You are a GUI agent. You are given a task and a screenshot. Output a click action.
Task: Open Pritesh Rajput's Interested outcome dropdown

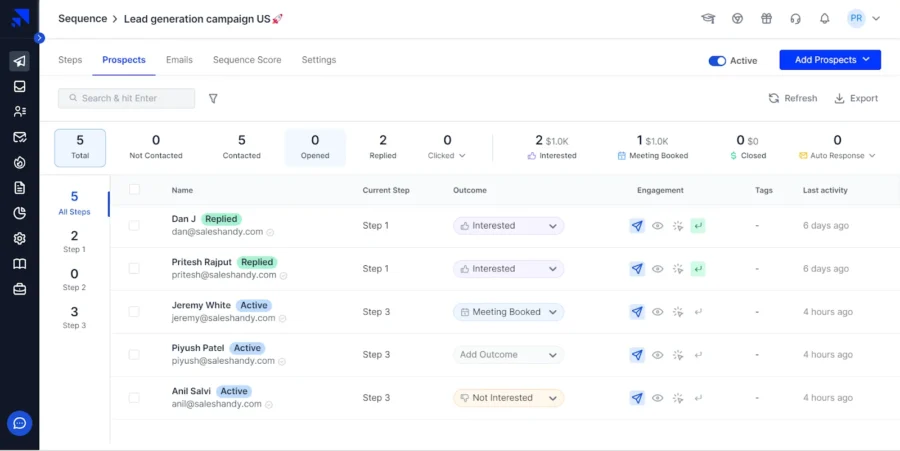coord(509,269)
